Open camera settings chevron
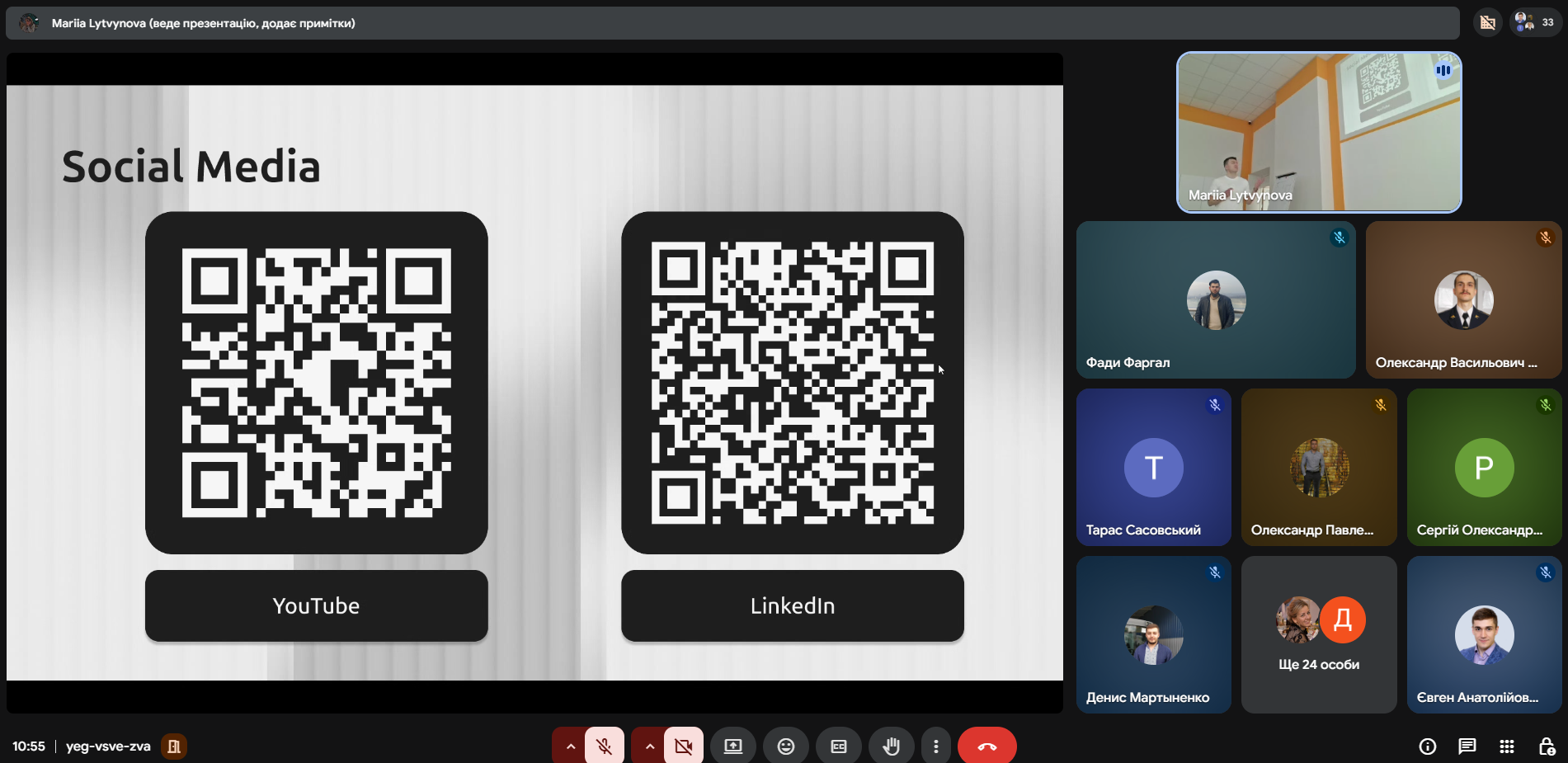The height and width of the screenshot is (763, 1568). [x=649, y=747]
